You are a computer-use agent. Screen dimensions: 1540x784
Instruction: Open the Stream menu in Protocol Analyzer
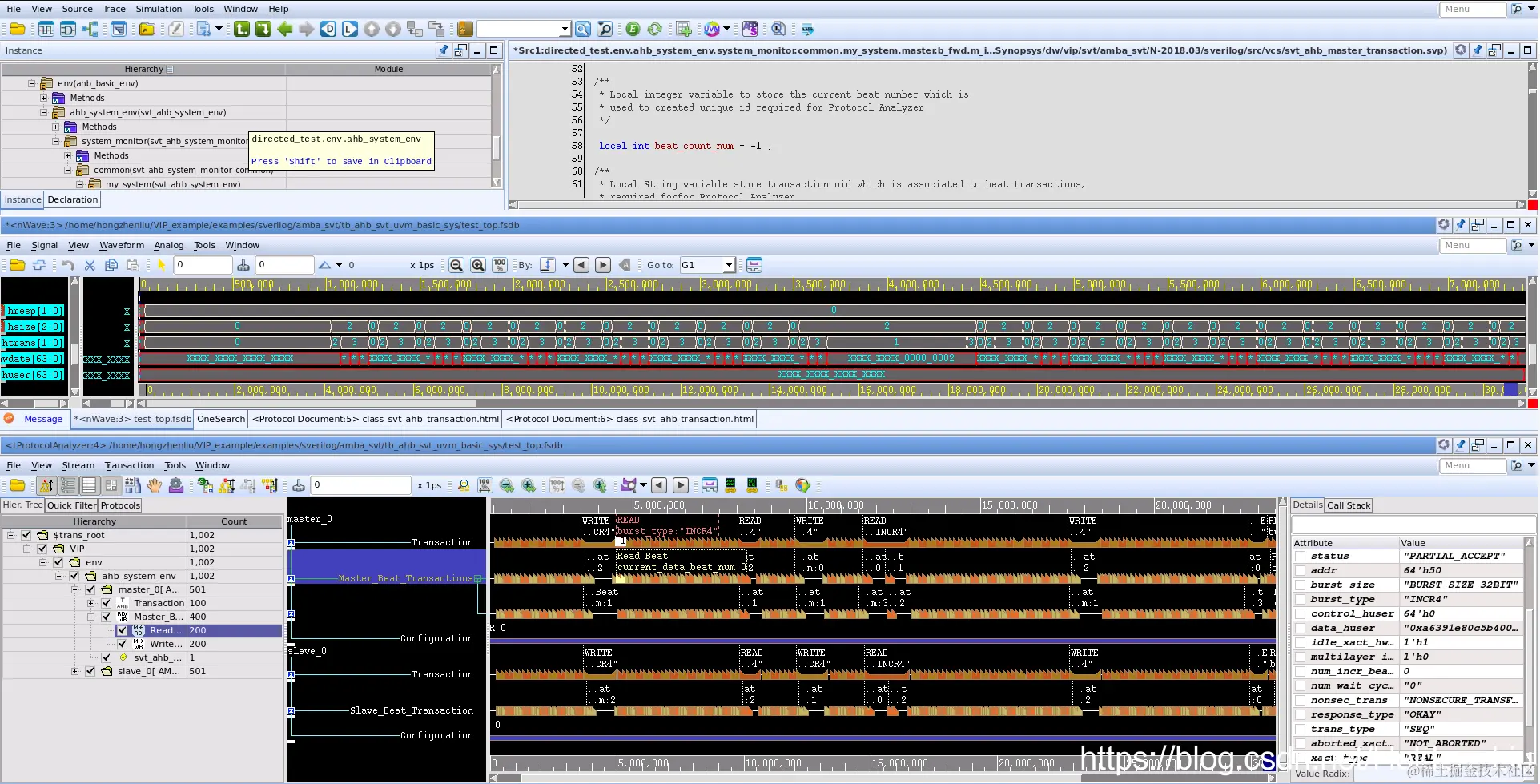point(78,465)
